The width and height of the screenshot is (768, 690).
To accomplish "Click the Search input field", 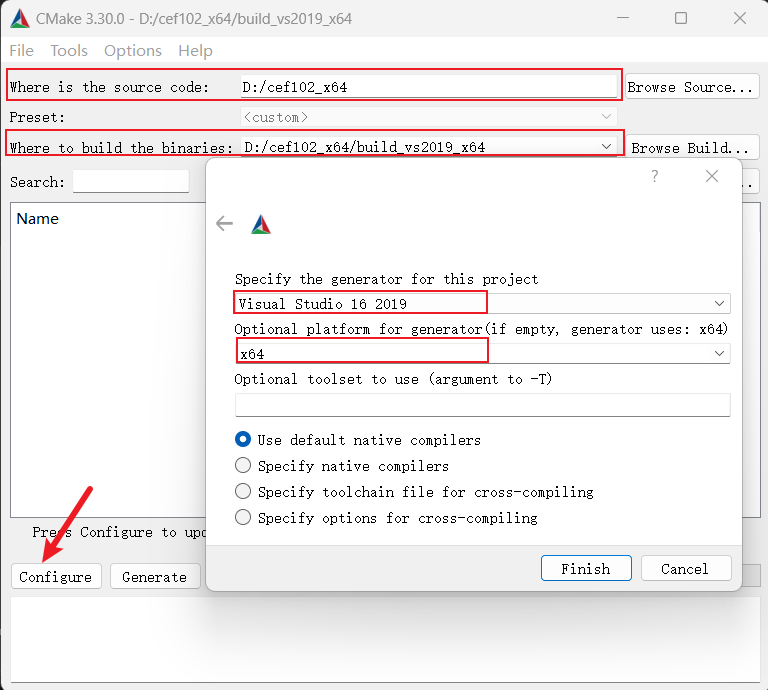I will coord(131,182).
